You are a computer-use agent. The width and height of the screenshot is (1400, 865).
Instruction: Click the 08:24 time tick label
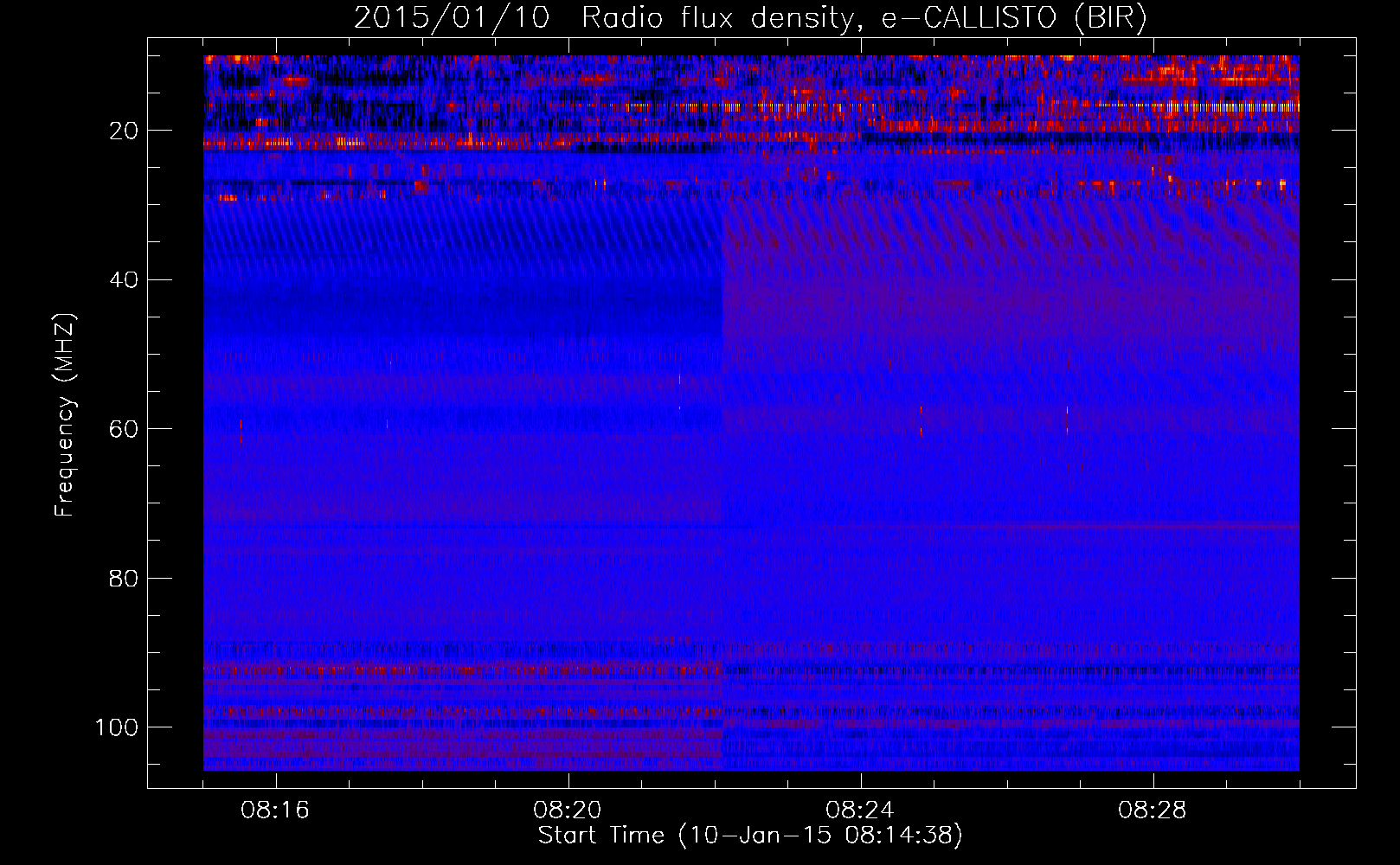[860, 811]
